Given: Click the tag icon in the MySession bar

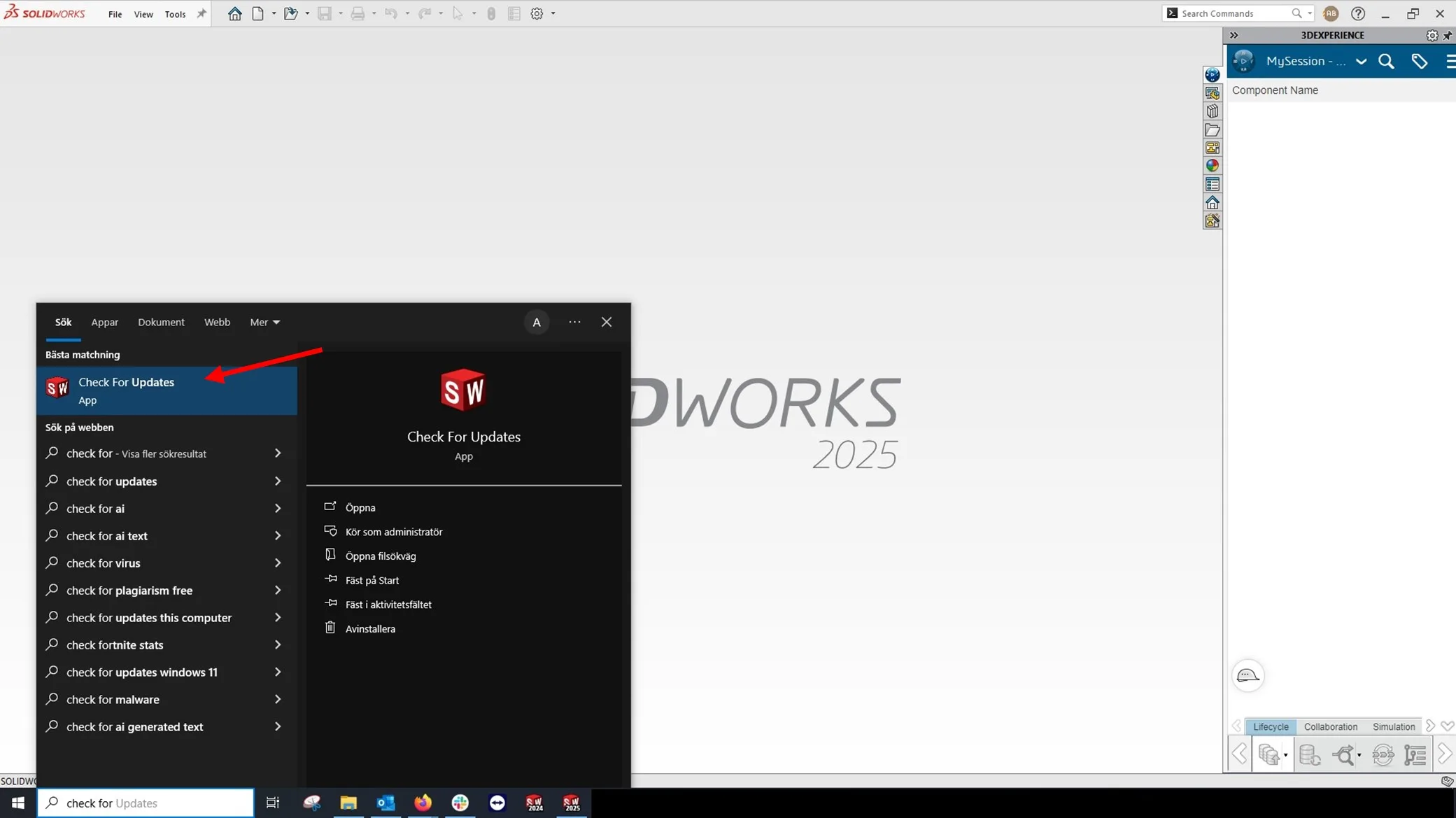Looking at the screenshot, I should tap(1420, 62).
